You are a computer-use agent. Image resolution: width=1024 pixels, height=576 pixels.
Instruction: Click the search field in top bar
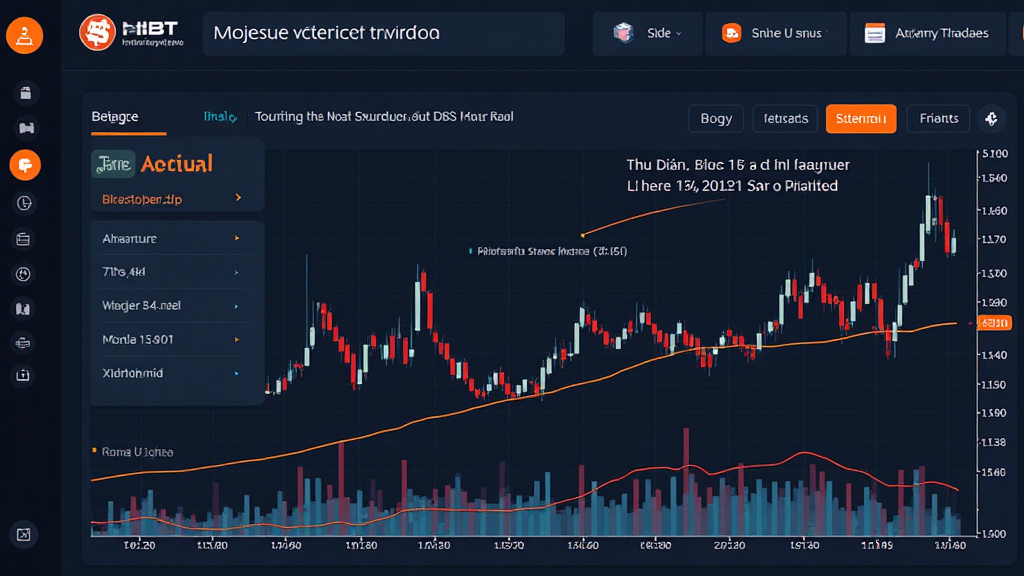tap(383, 33)
